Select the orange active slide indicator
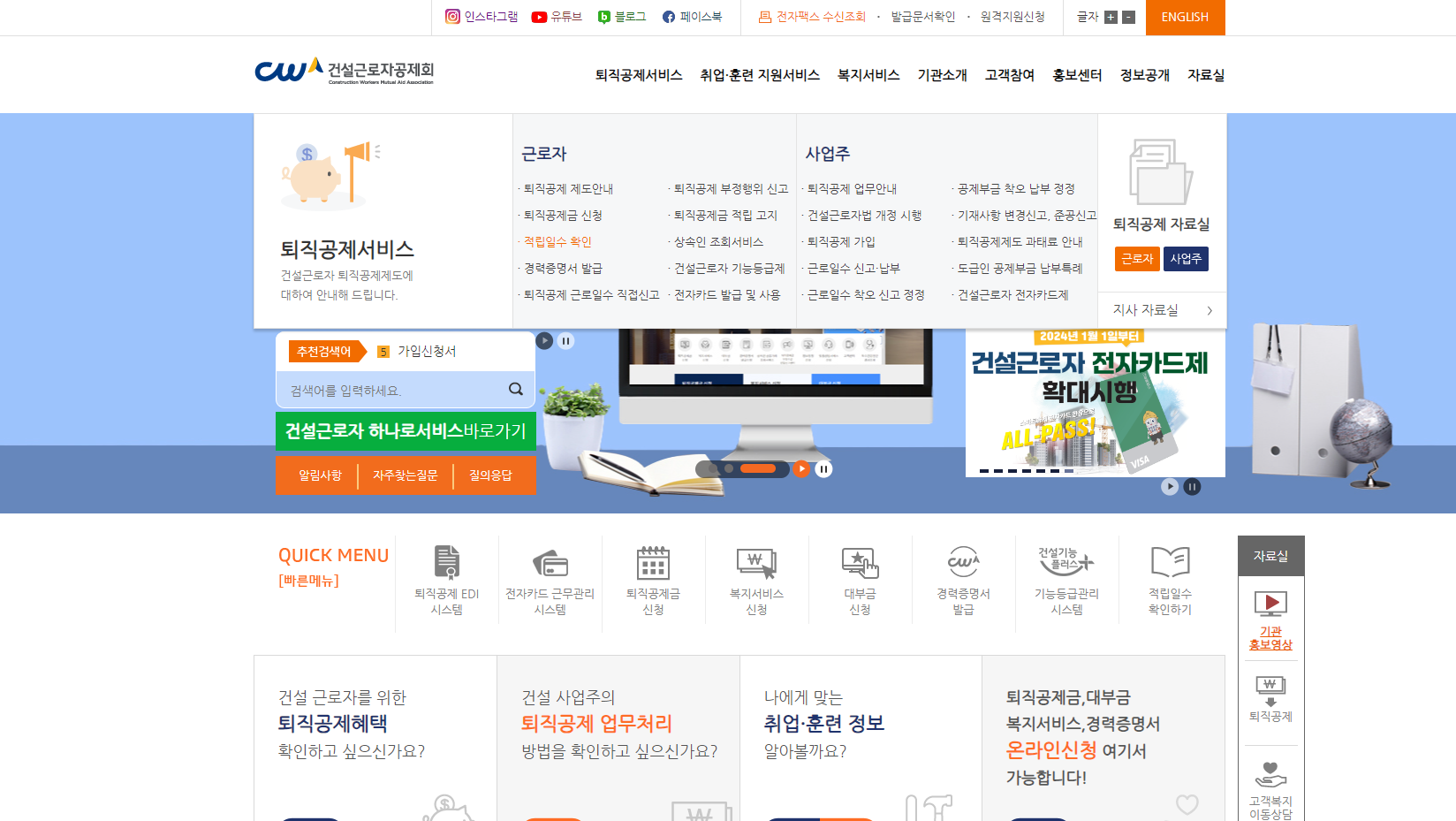Screen dimensions: 1456x821 click(x=758, y=468)
